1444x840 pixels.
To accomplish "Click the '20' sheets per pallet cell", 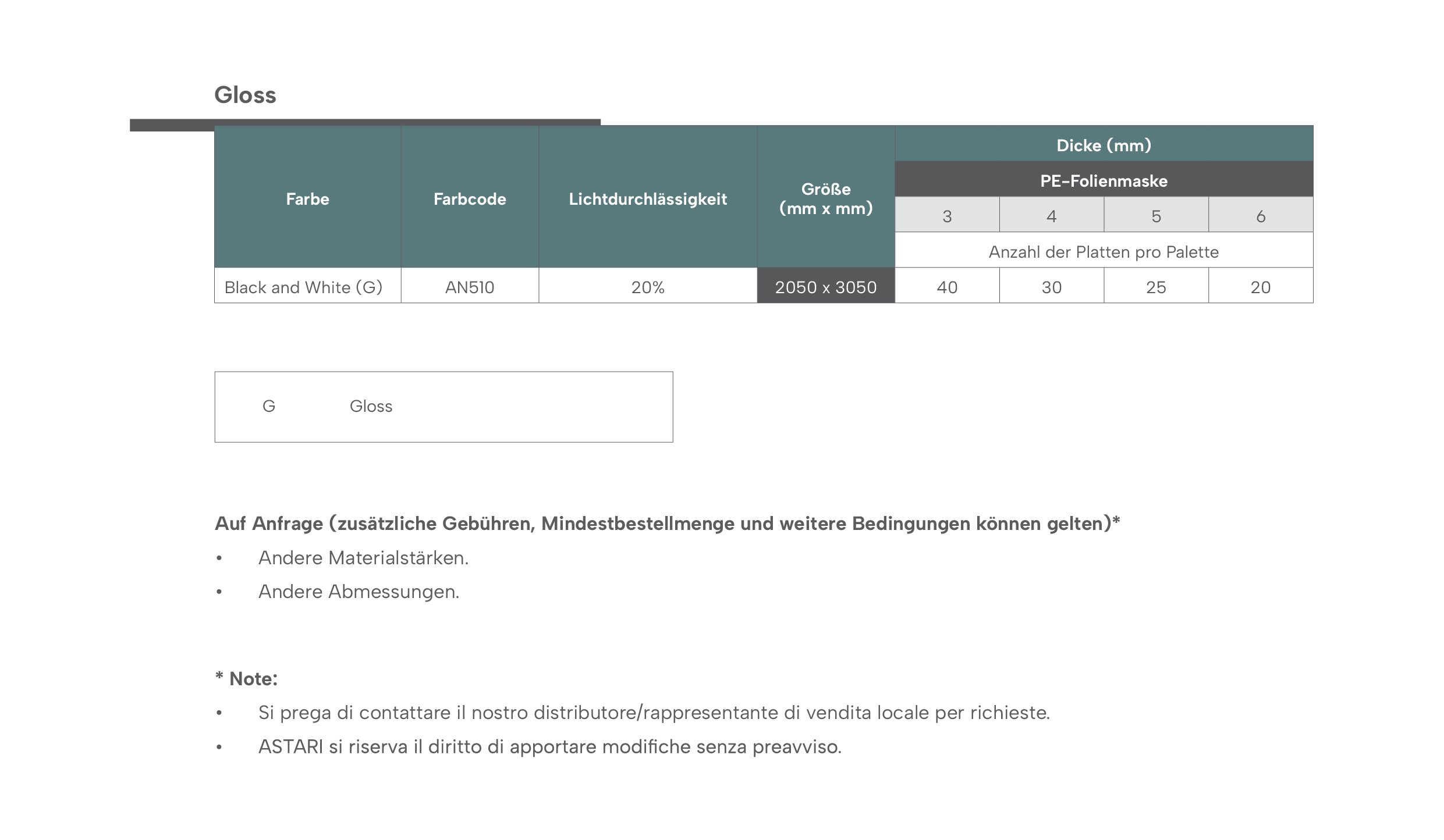I will [1261, 286].
